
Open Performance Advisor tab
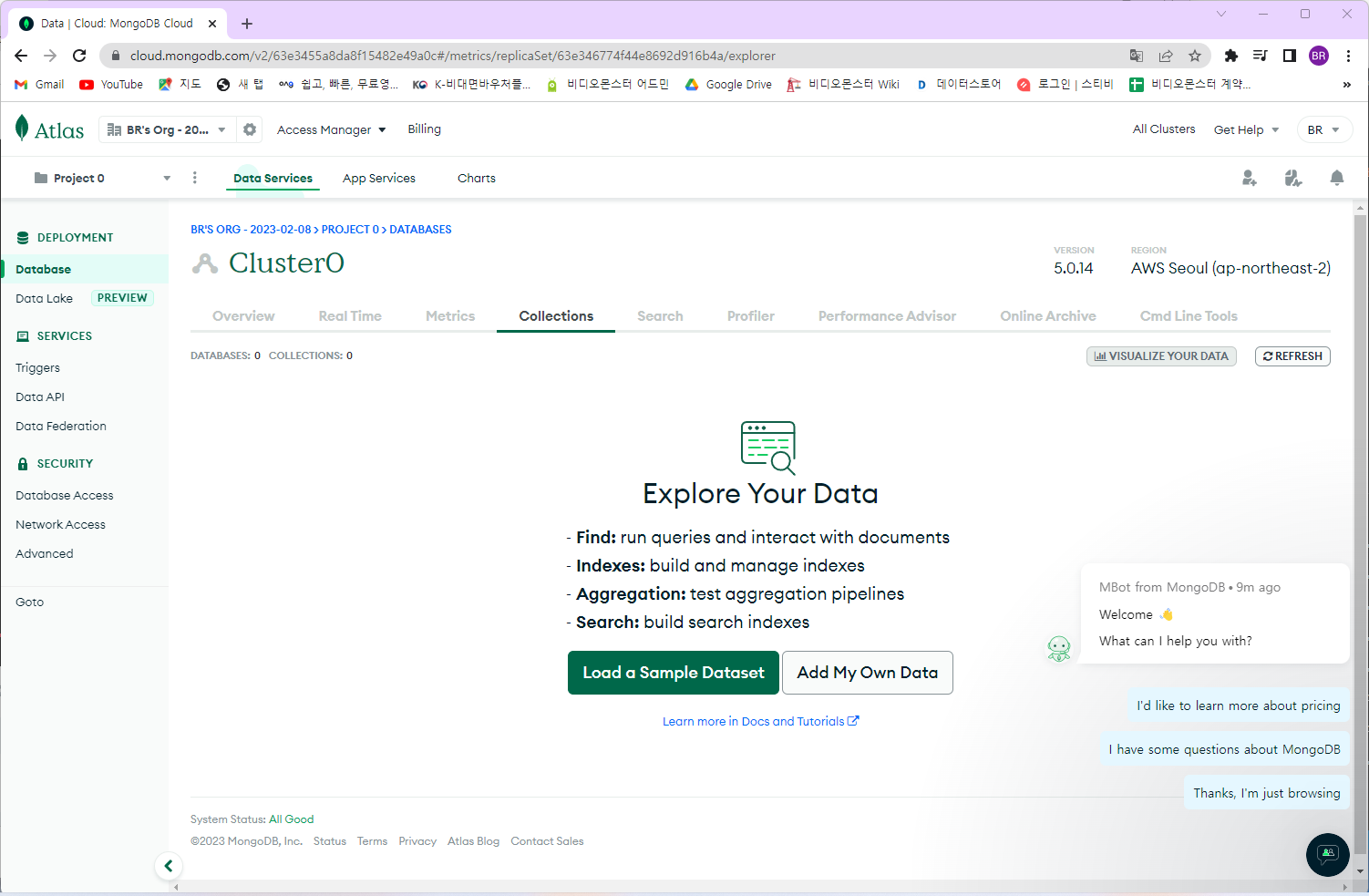tap(887, 316)
